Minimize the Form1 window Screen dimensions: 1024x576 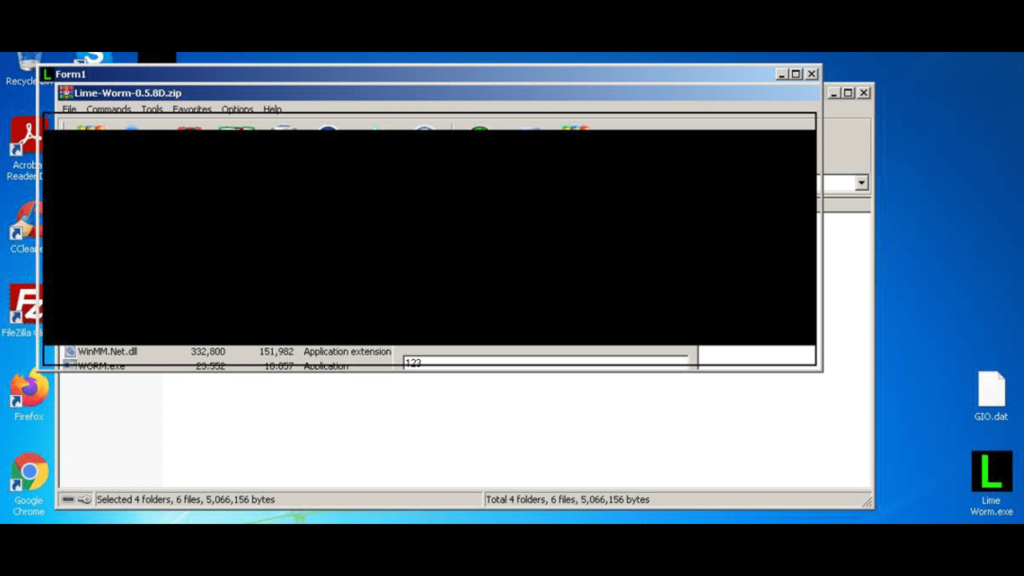coord(782,74)
